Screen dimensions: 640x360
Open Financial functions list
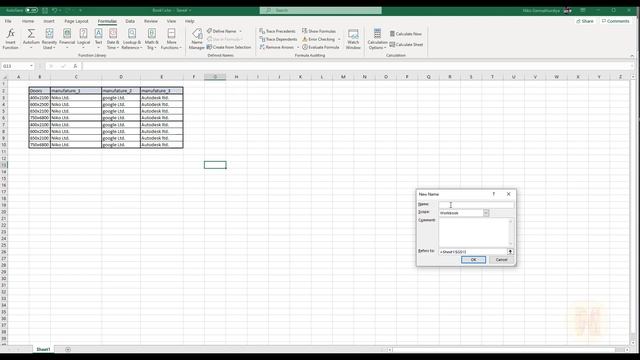[x=67, y=39]
